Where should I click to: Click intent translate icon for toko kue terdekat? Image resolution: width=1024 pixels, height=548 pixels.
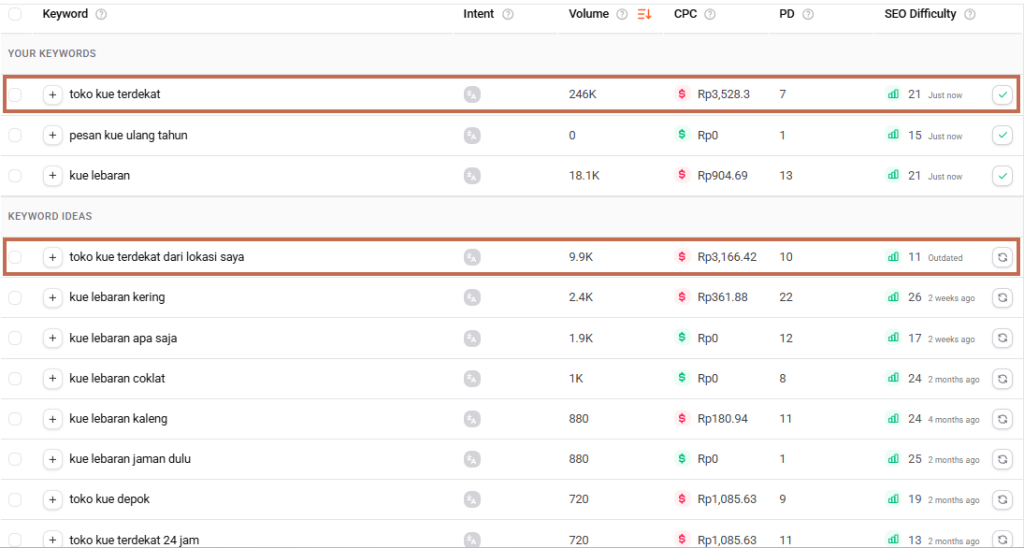[472, 95]
